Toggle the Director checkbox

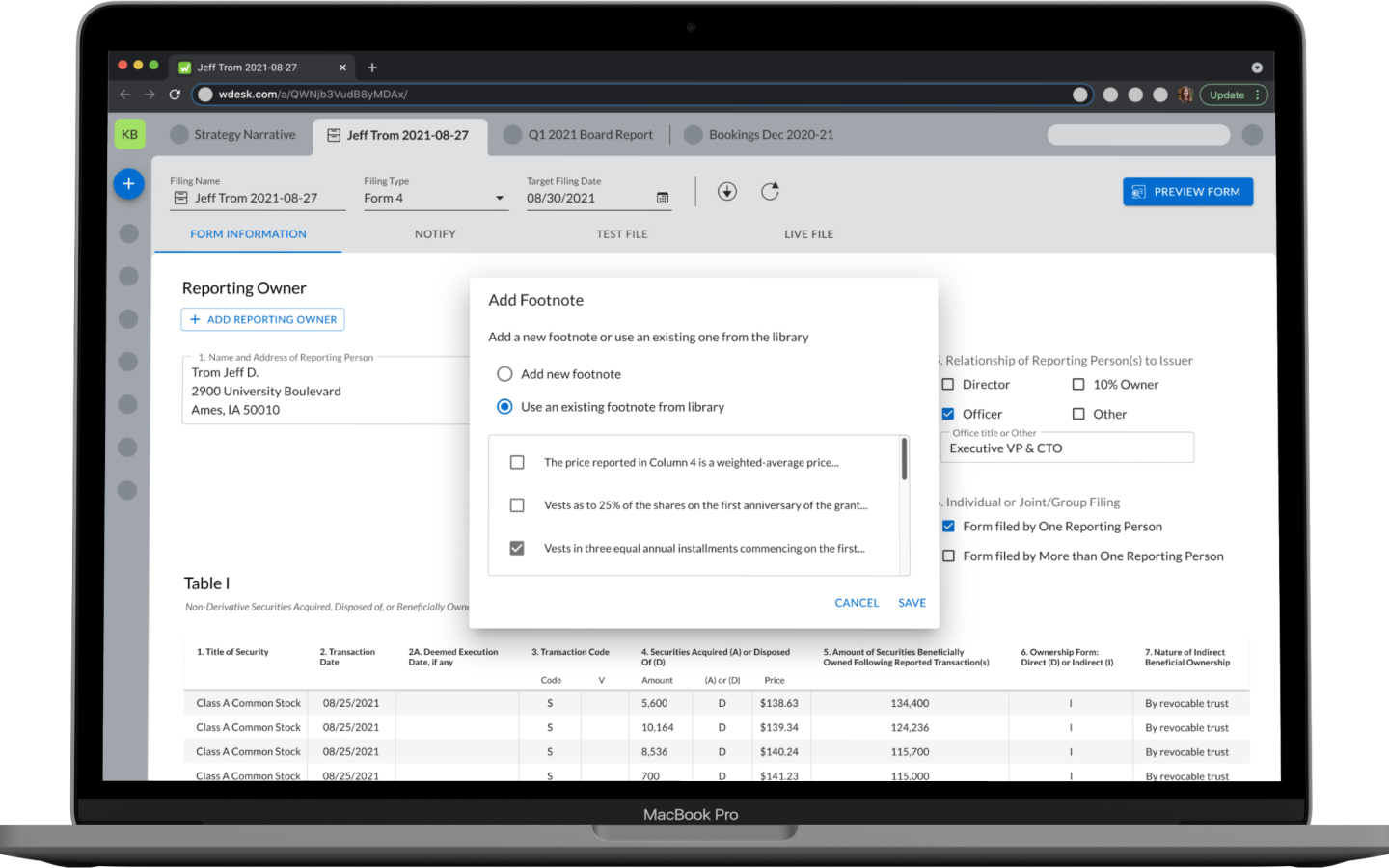click(x=948, y=384)
